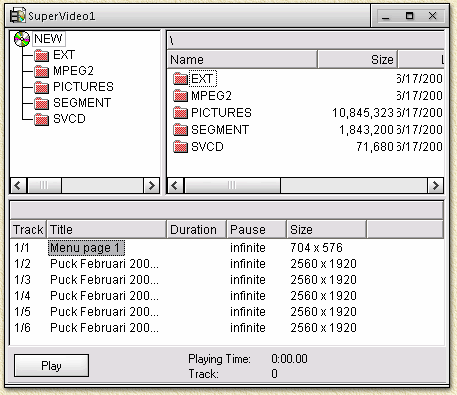The width and height of the screenshot is (457, 395).
Task: Select the Menu page 1 title
Action: 86,248
